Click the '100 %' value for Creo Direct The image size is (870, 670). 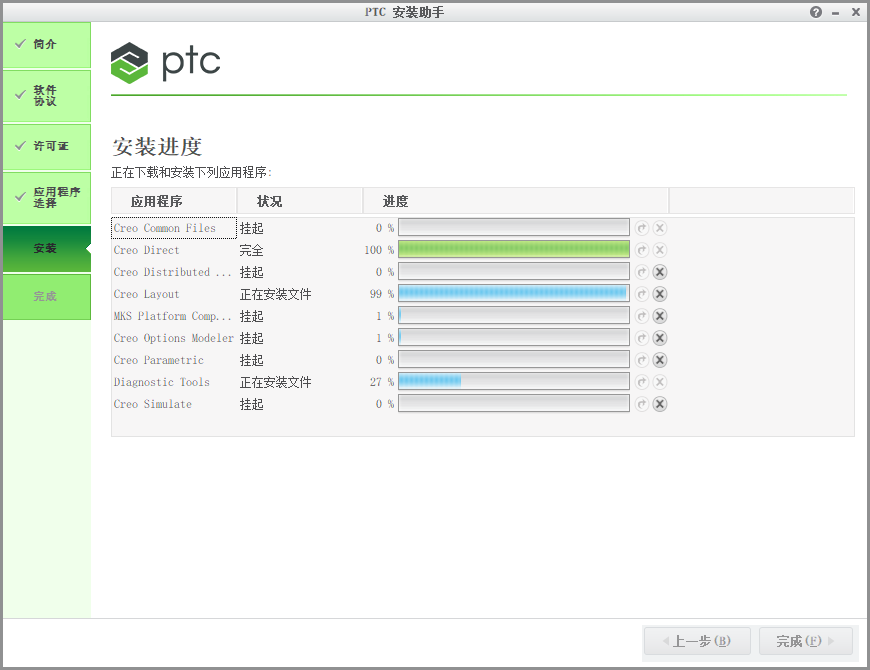379,250
